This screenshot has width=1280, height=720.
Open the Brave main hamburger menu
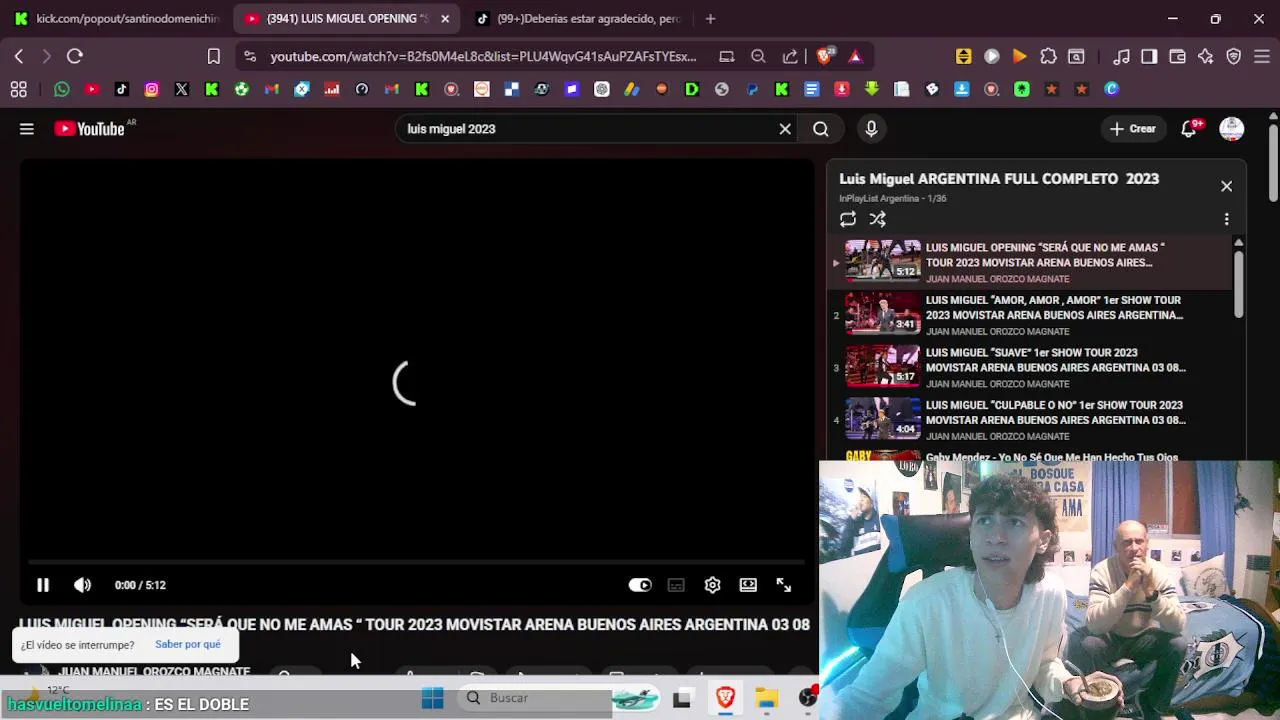click(x=1262, y=57)
